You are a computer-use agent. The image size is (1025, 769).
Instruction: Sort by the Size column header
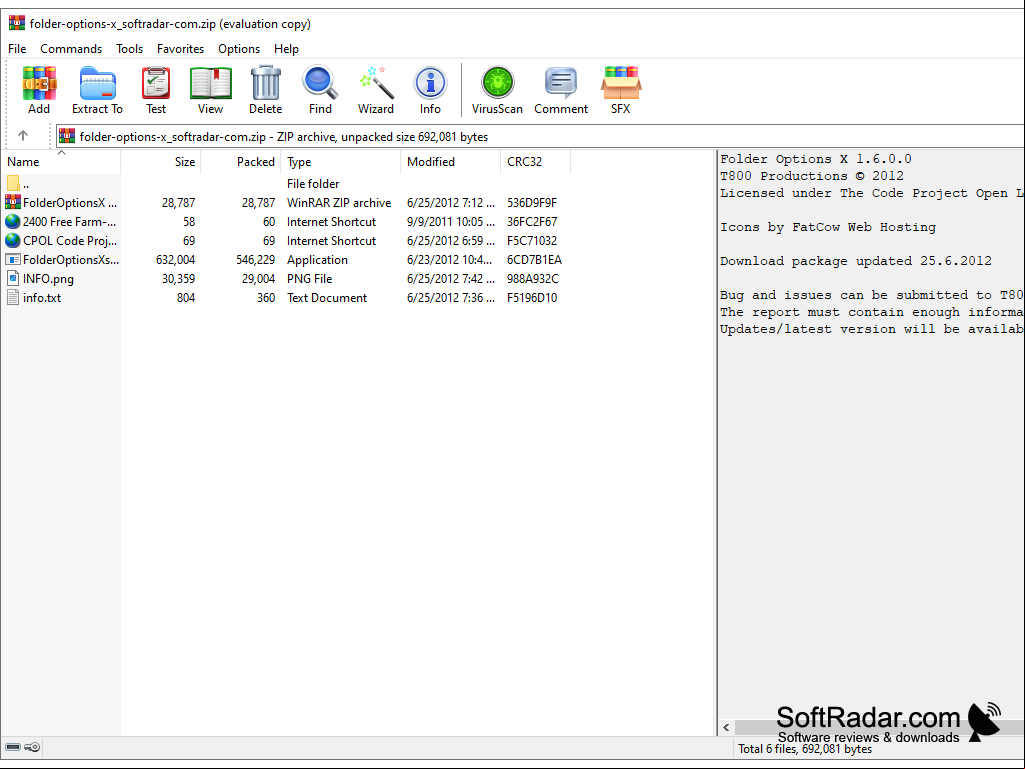161,162
